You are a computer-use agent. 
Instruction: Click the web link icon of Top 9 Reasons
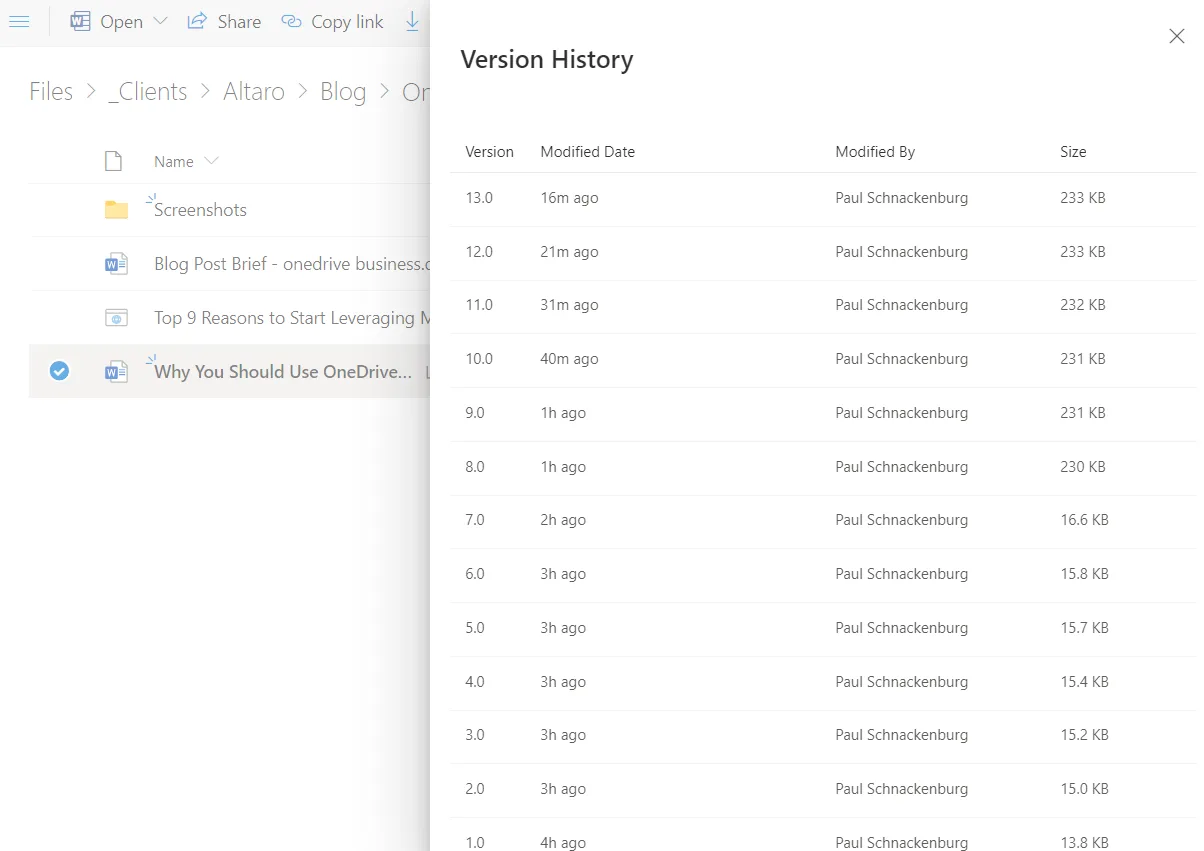[x=117, y=318]
